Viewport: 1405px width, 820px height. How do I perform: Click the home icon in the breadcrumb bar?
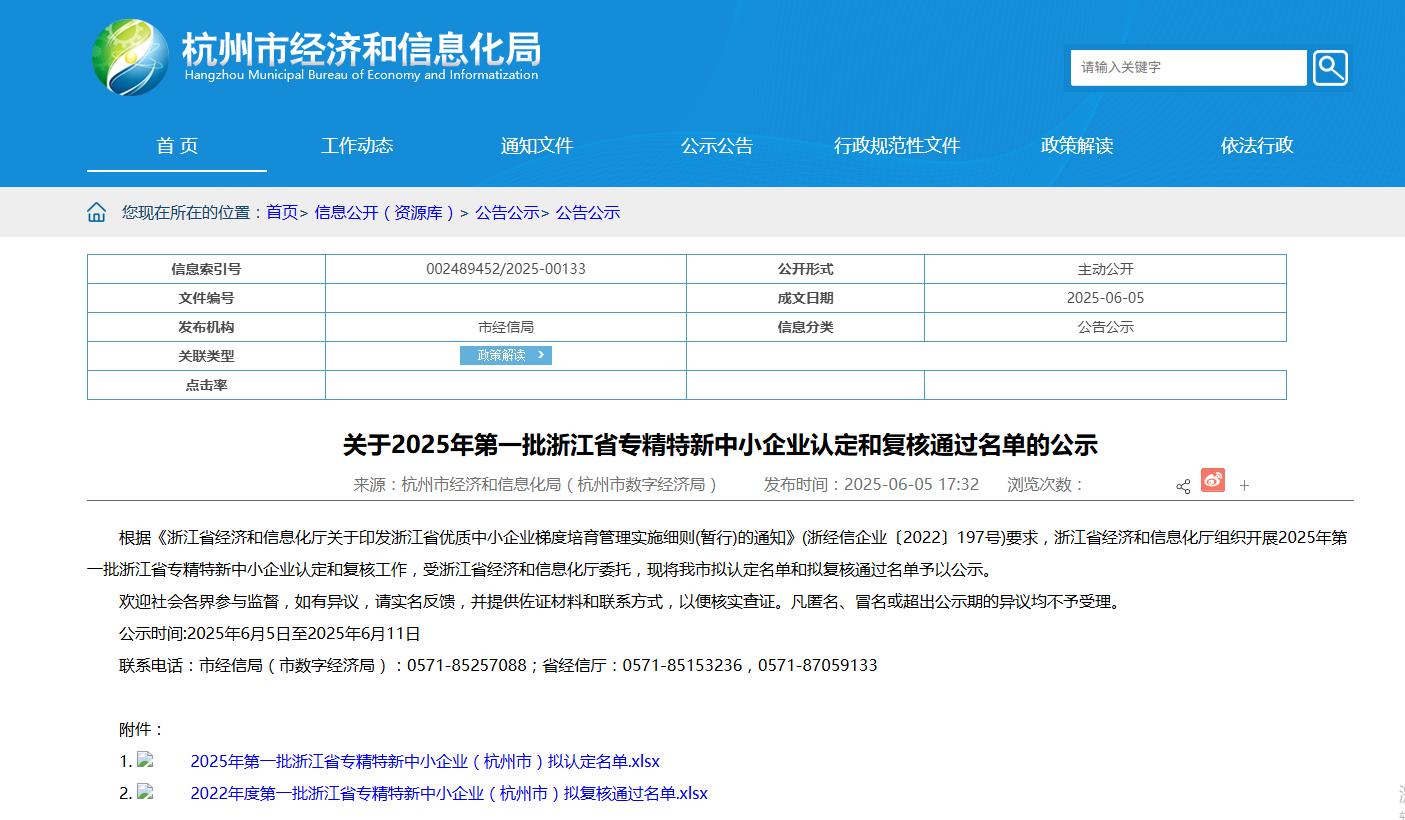pos(96,211)
